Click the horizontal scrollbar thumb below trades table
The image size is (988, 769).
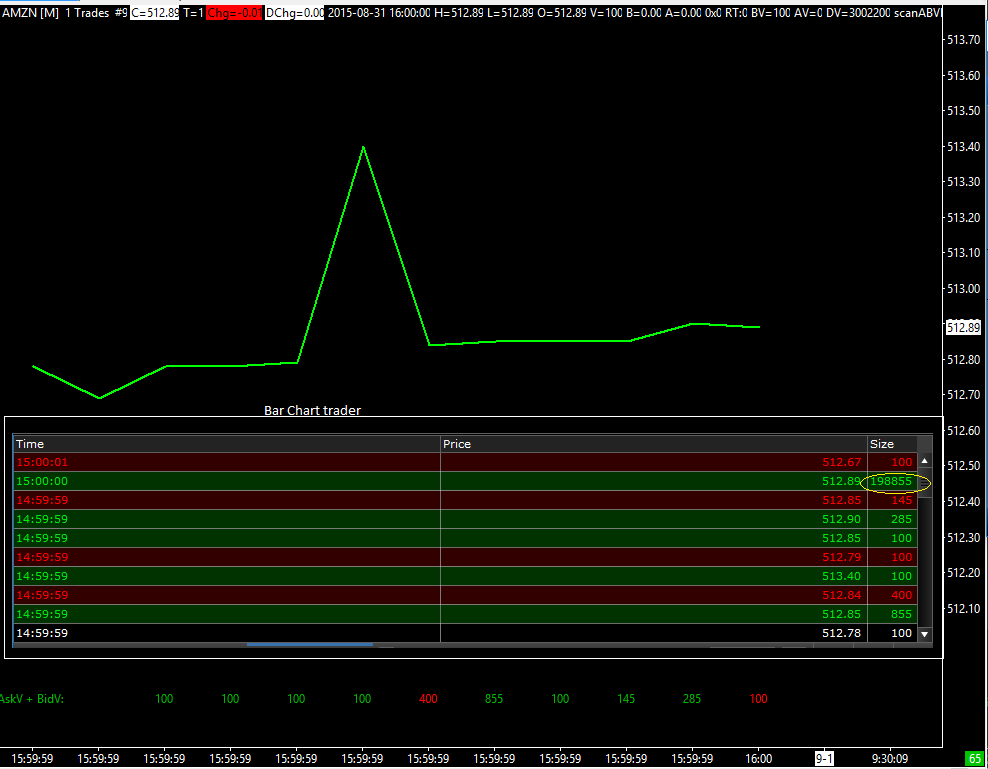(x=310, y=646)
